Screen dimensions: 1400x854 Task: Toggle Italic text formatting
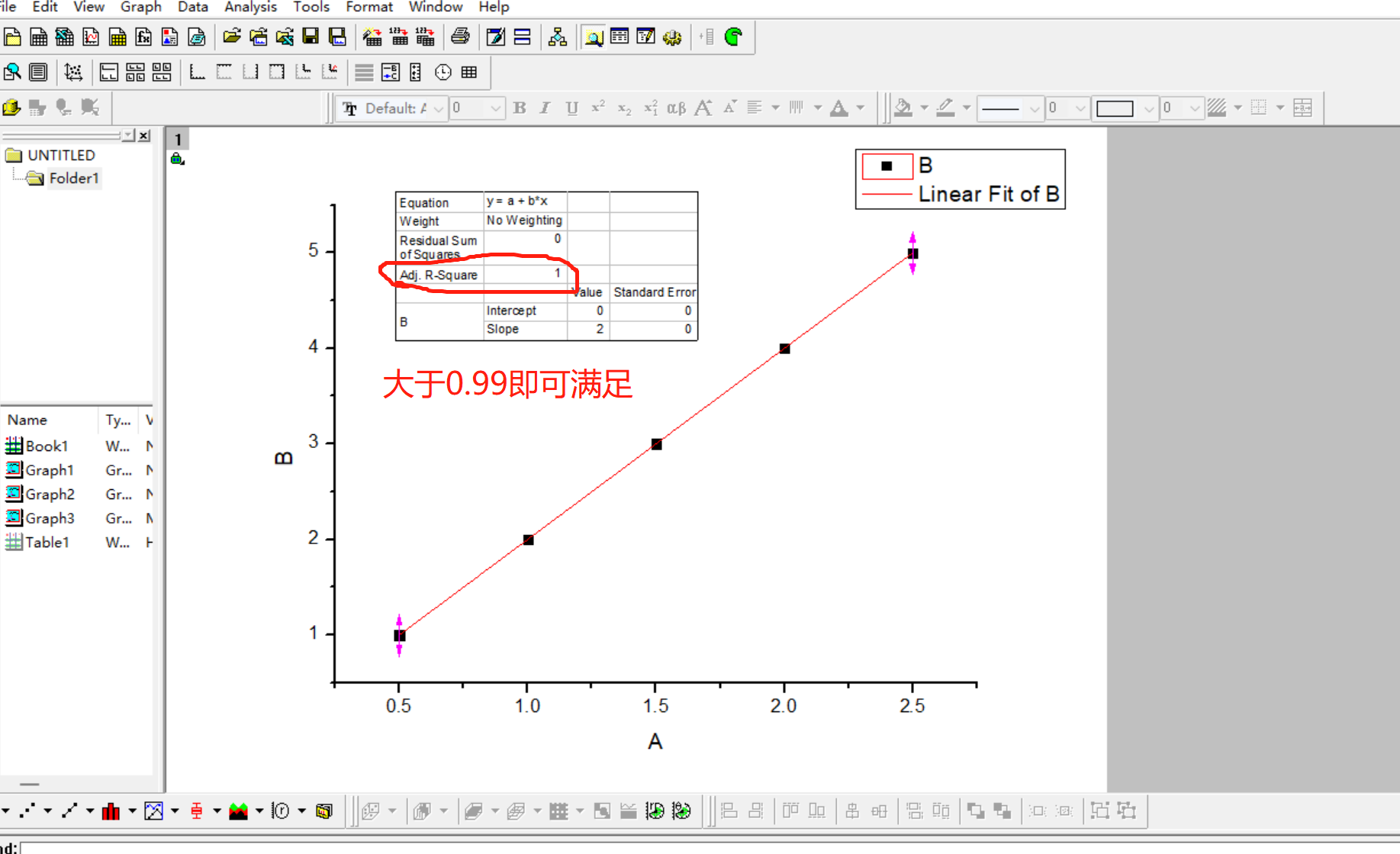(545, 108)
